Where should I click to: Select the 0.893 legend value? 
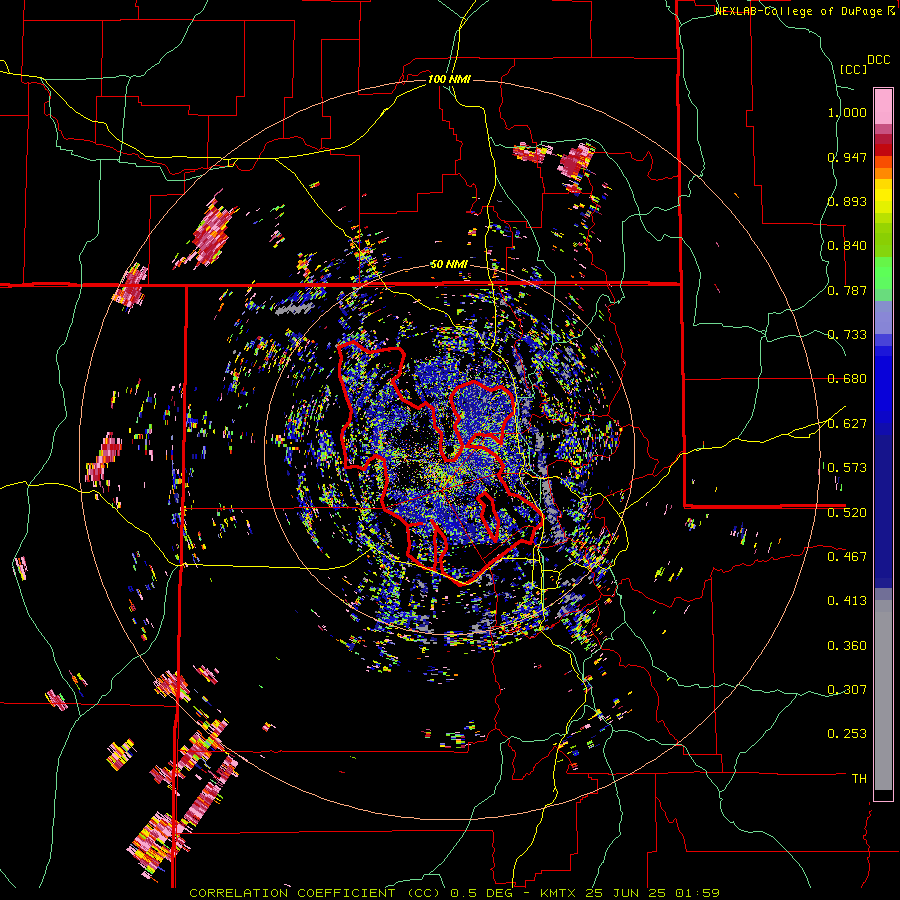(x=847, y=201)
